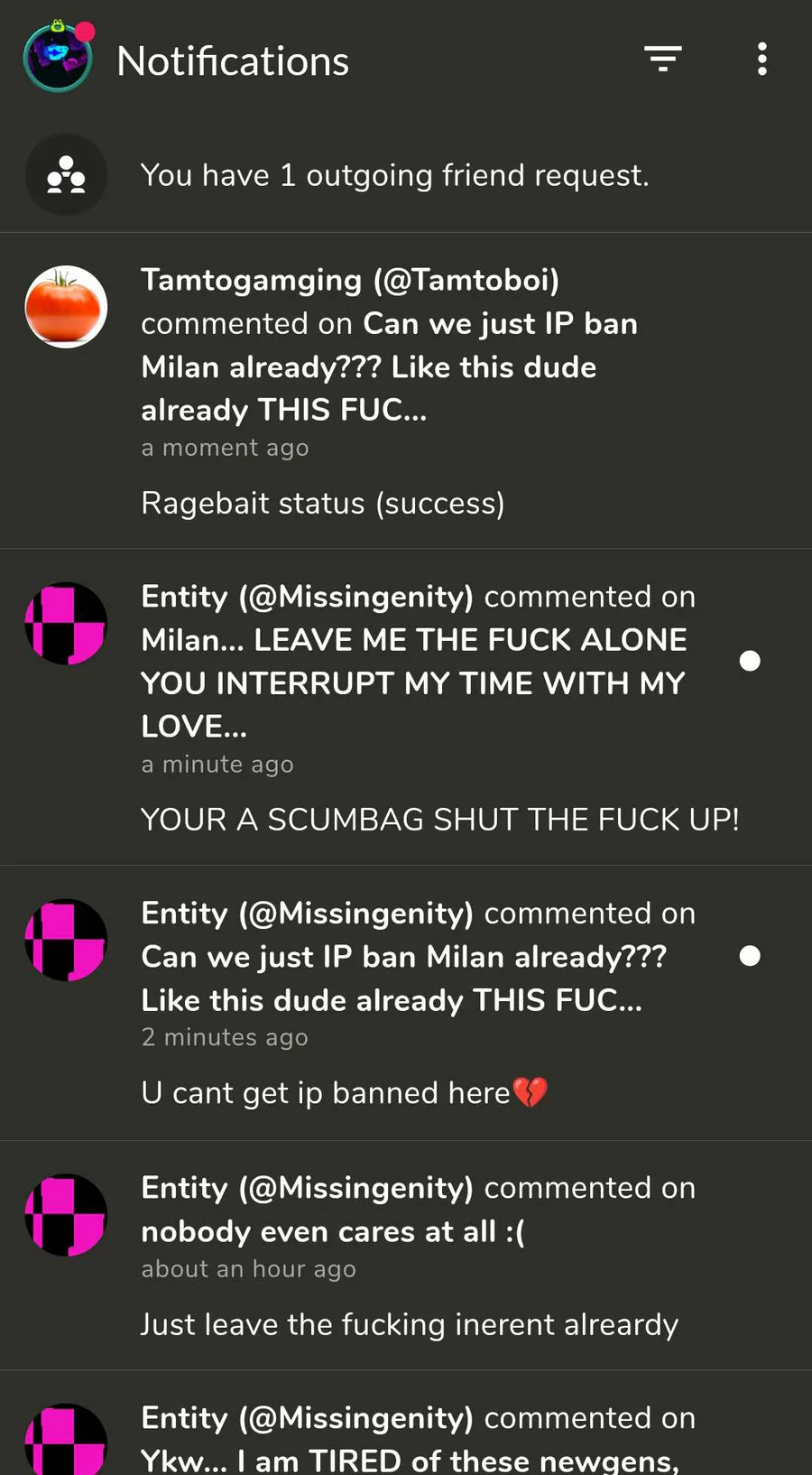Open the post 'nobody even cares at all :('

point(333,1231)
